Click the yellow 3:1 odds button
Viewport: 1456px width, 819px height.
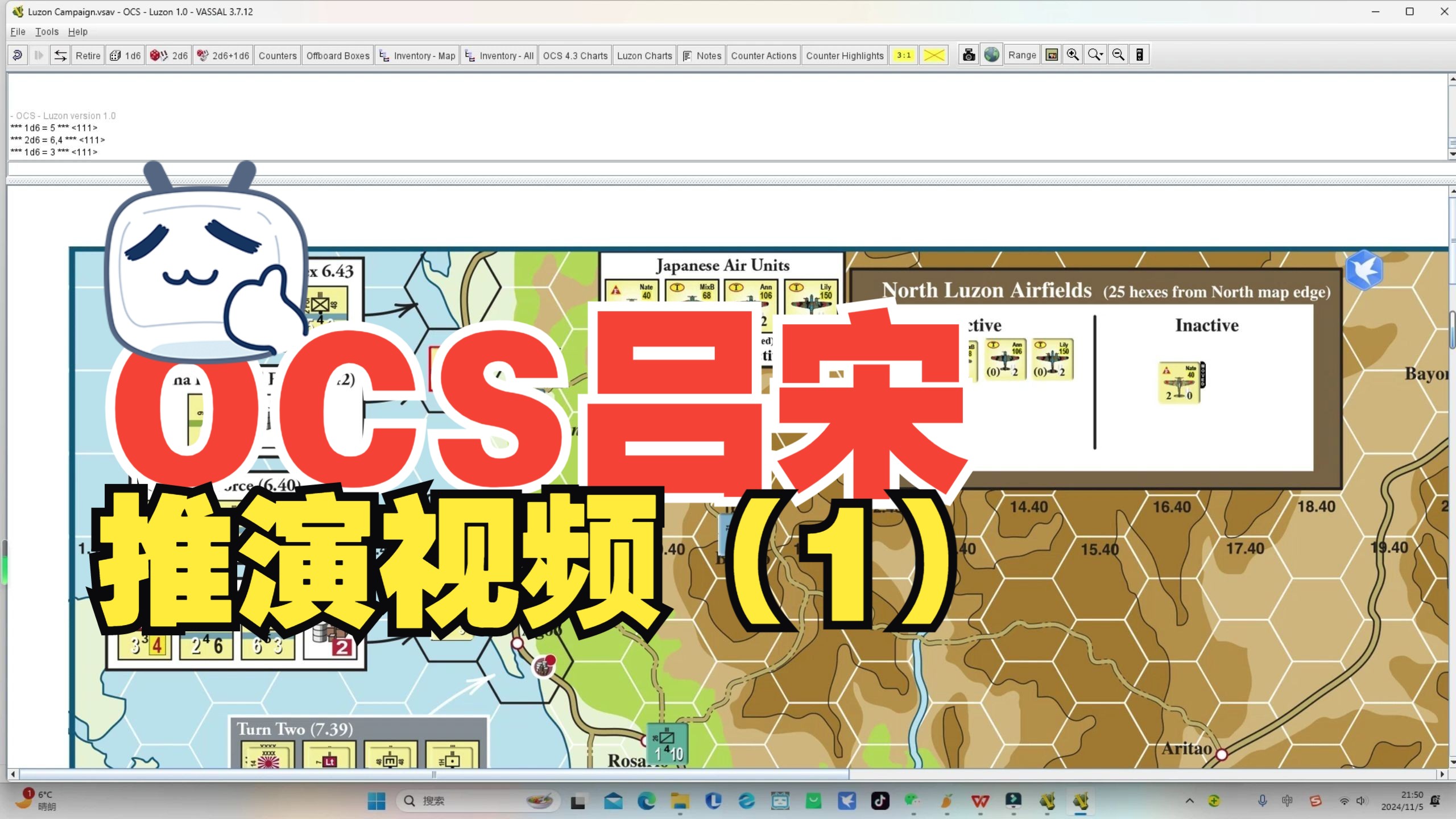[904, 55]
